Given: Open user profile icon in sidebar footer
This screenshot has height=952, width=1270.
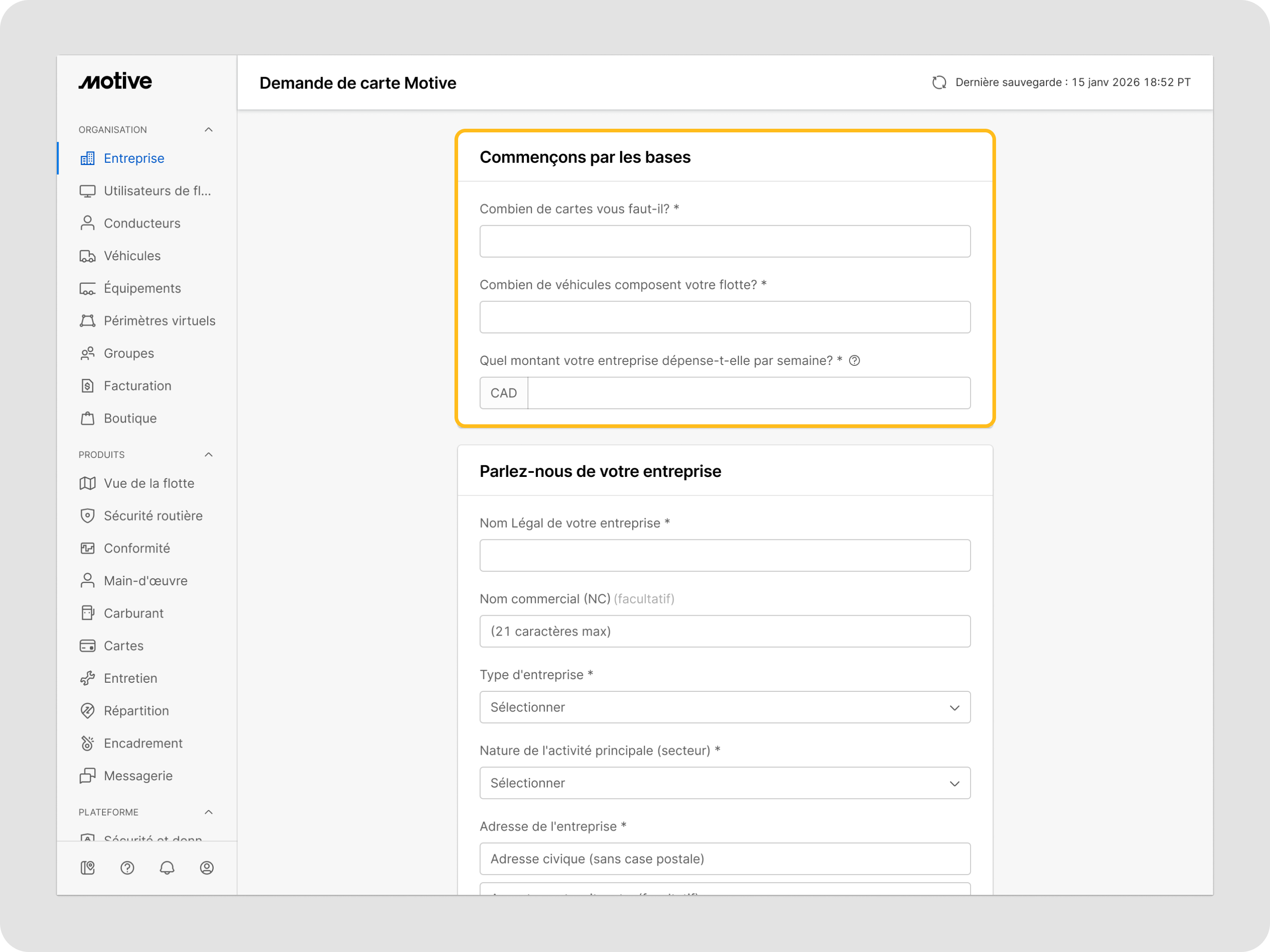Looking at the screenshot, I should (x=207, y=868).
